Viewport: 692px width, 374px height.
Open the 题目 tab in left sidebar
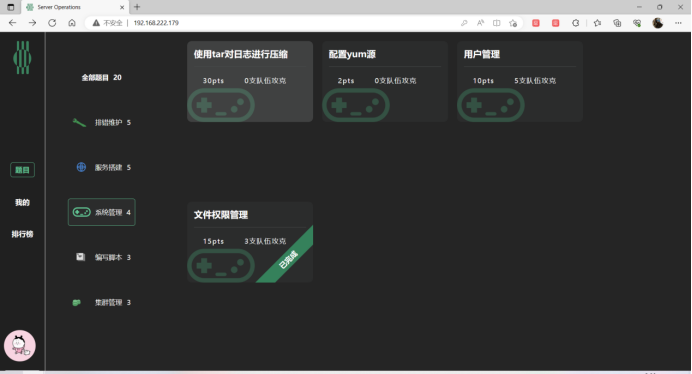[x=23, y=170]
